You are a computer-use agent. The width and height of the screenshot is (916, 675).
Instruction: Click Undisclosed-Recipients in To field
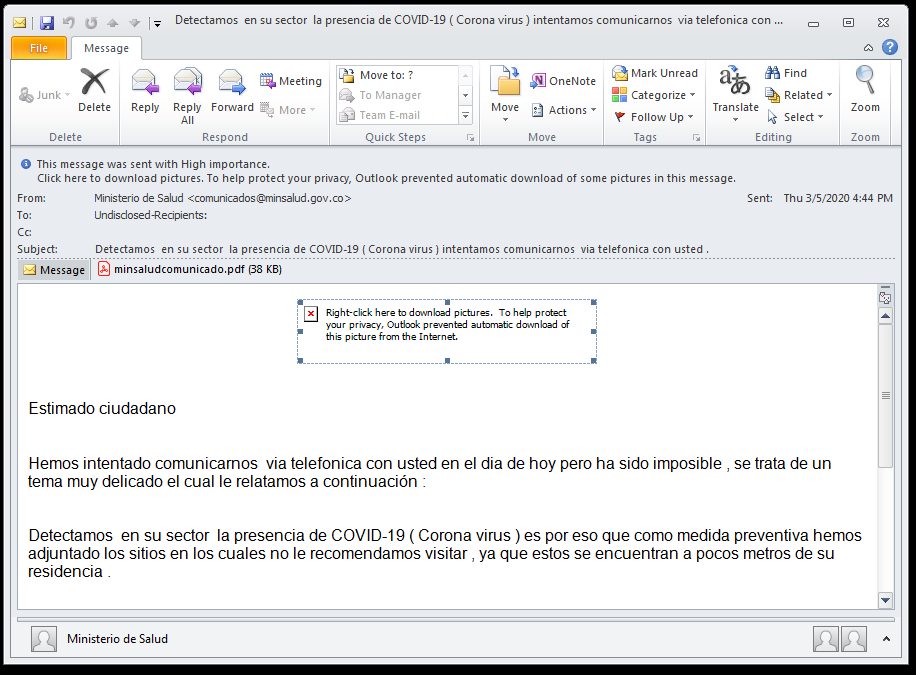point(151,215)
